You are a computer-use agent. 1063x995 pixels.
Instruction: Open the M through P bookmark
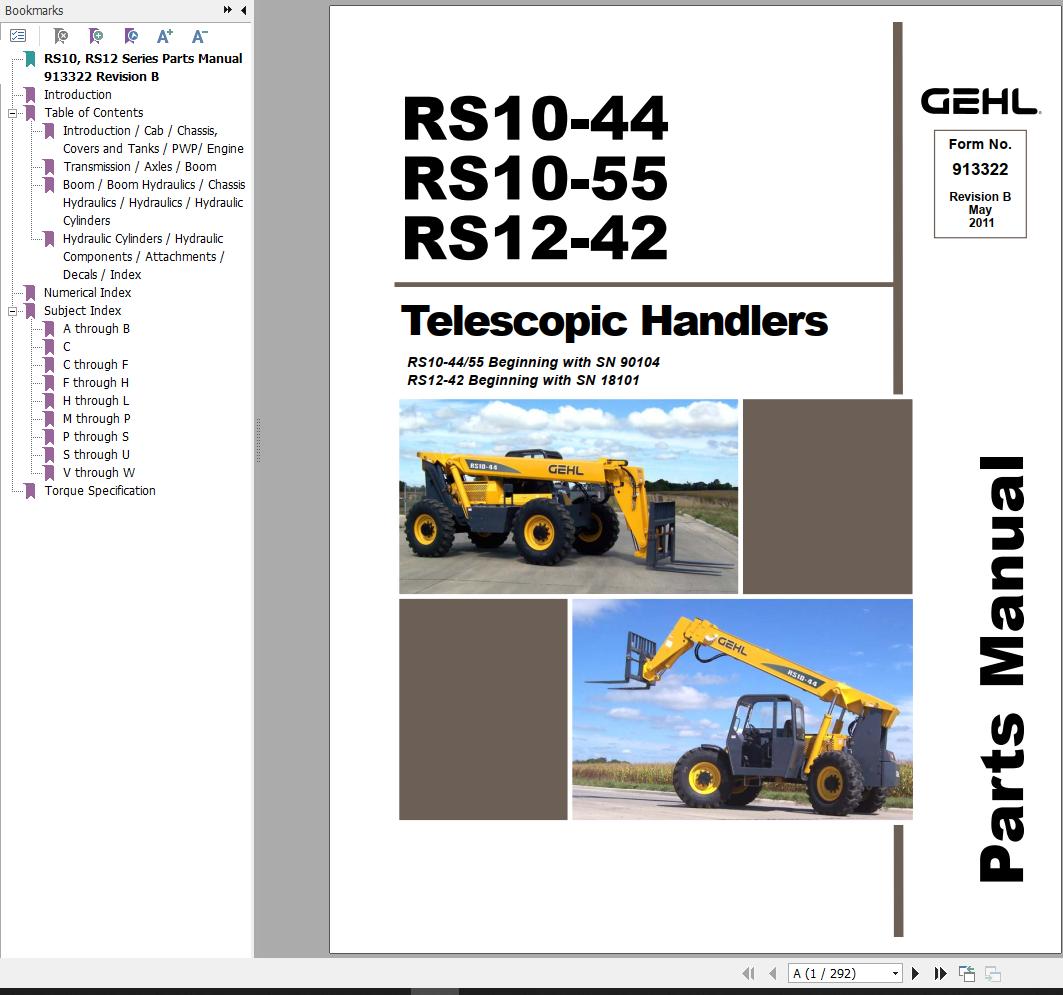click(97, 418)
